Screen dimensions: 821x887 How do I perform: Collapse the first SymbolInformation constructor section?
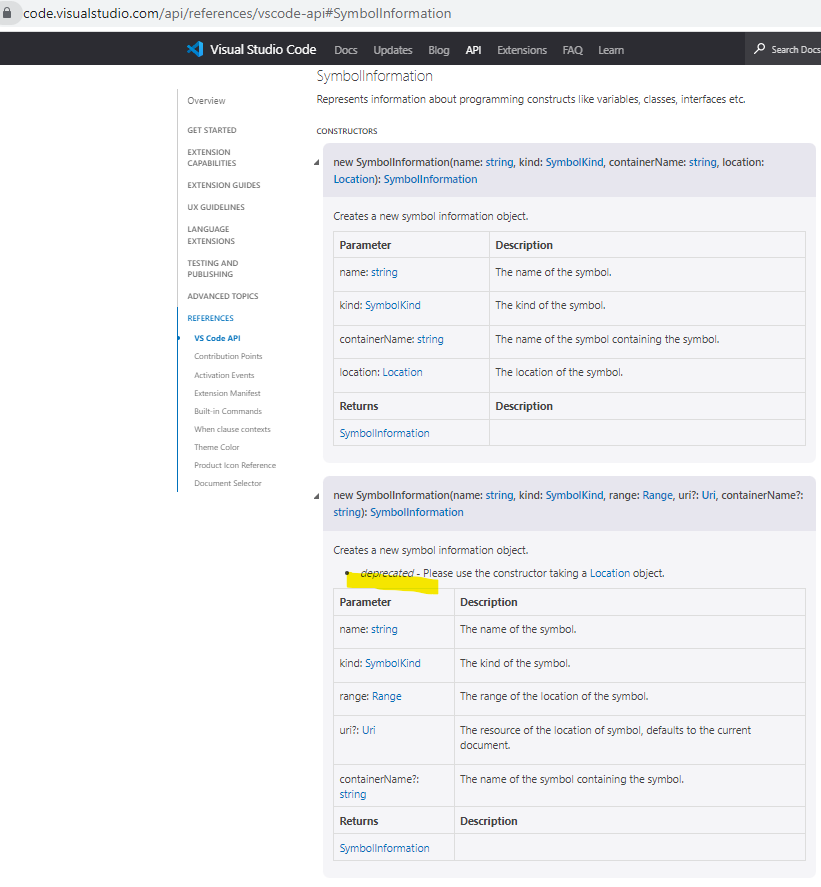(x=316, y=162)
